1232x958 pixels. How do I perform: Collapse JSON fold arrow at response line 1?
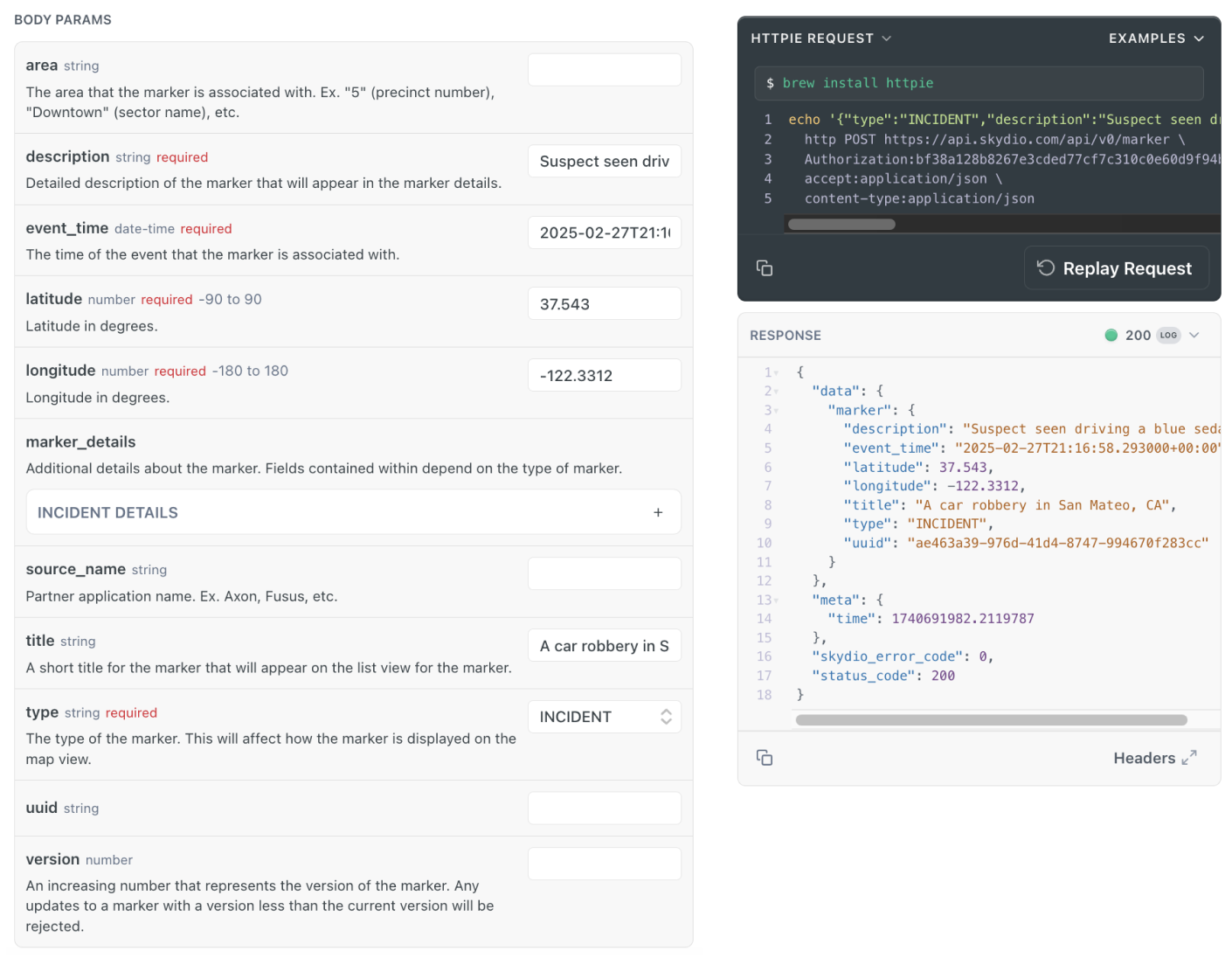(x=776, y=373)
